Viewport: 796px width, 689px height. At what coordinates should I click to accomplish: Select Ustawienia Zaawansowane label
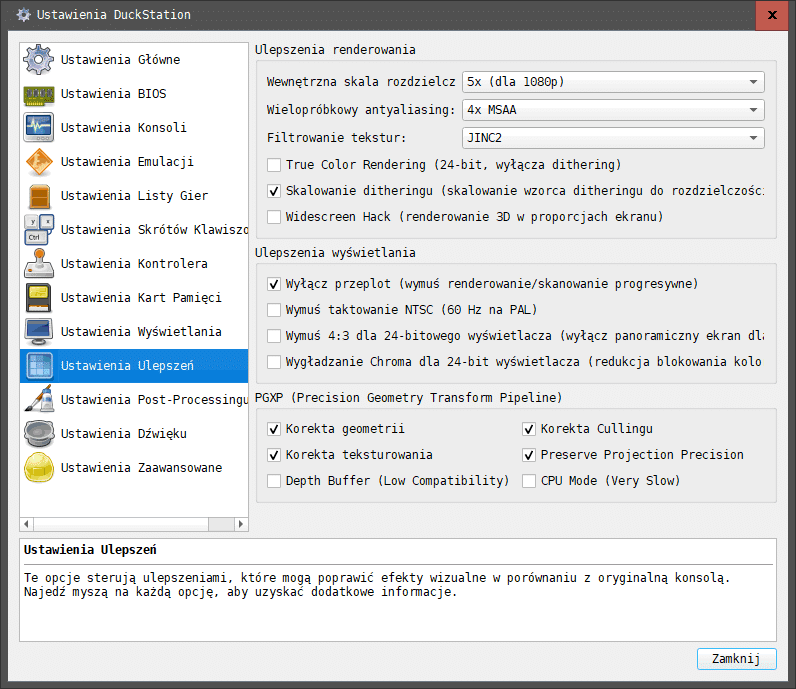tap(142, 468)
